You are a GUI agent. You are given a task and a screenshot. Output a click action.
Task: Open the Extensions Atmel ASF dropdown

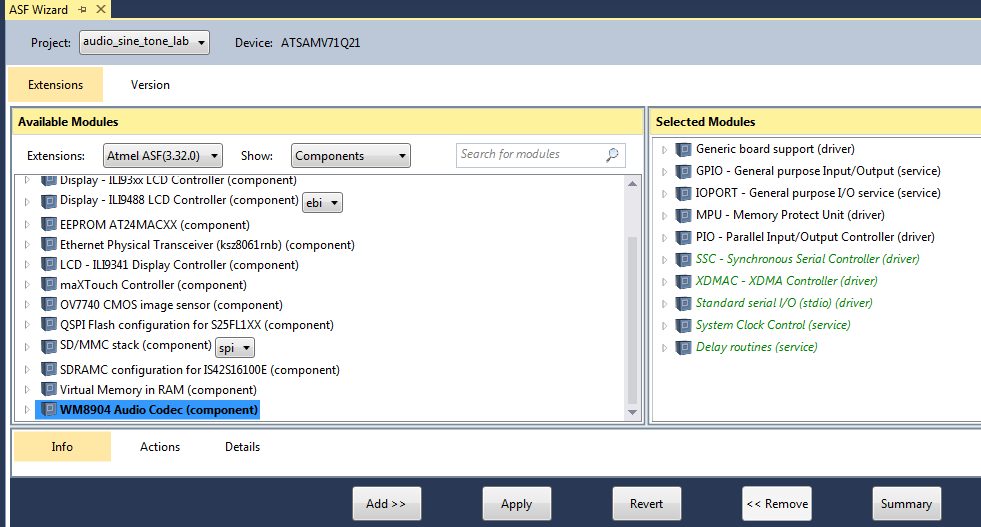point(162,156)
